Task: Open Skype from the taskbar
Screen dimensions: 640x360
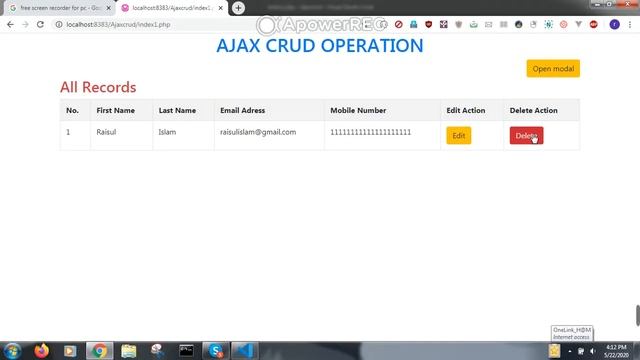Action: pyautogui.click(x=215, y=351)
